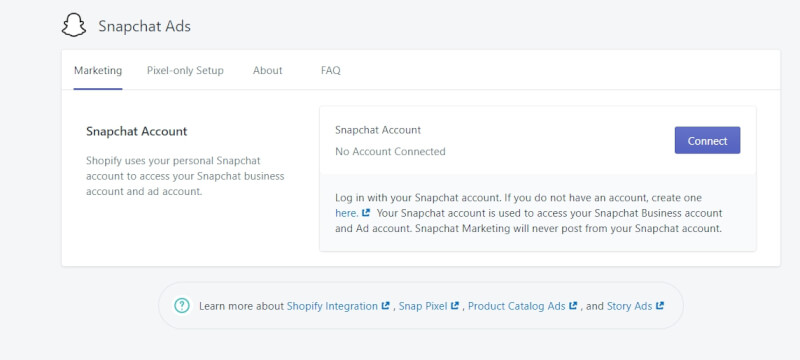
Task: Open the Snap Pixel link
Action: pos(423,306)
